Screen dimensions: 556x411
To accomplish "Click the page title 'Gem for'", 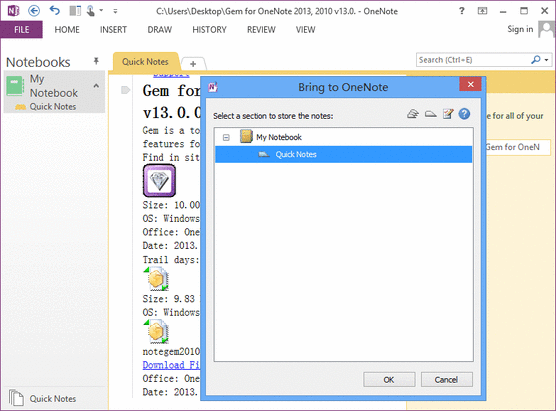I will (171, 91).
